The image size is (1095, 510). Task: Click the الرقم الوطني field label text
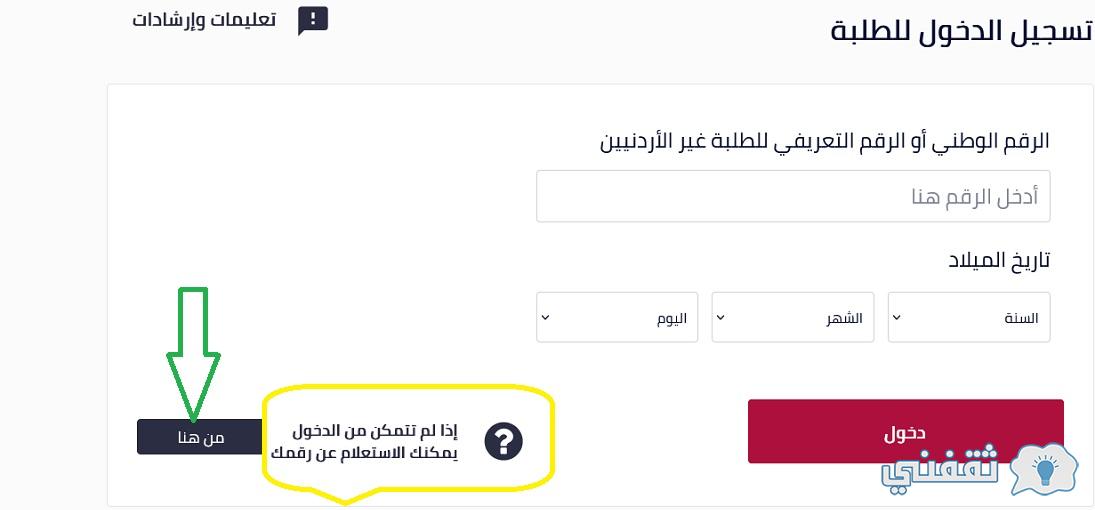[825, 141]
